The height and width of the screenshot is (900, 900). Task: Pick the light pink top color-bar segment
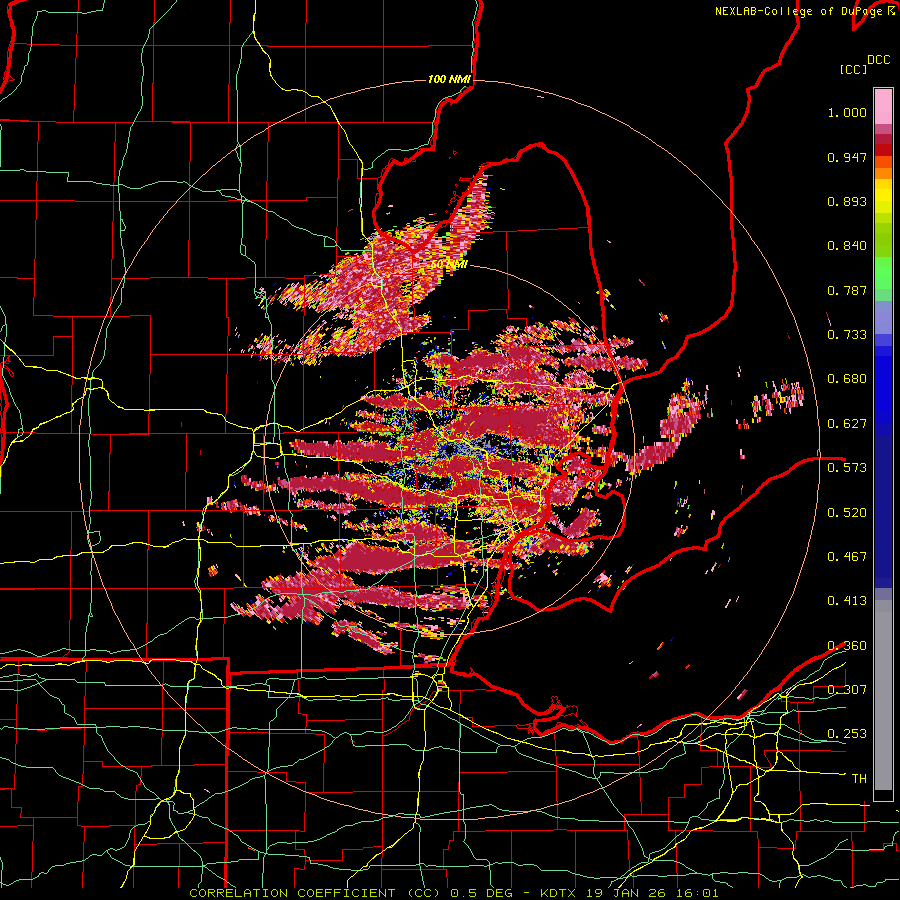883,107
